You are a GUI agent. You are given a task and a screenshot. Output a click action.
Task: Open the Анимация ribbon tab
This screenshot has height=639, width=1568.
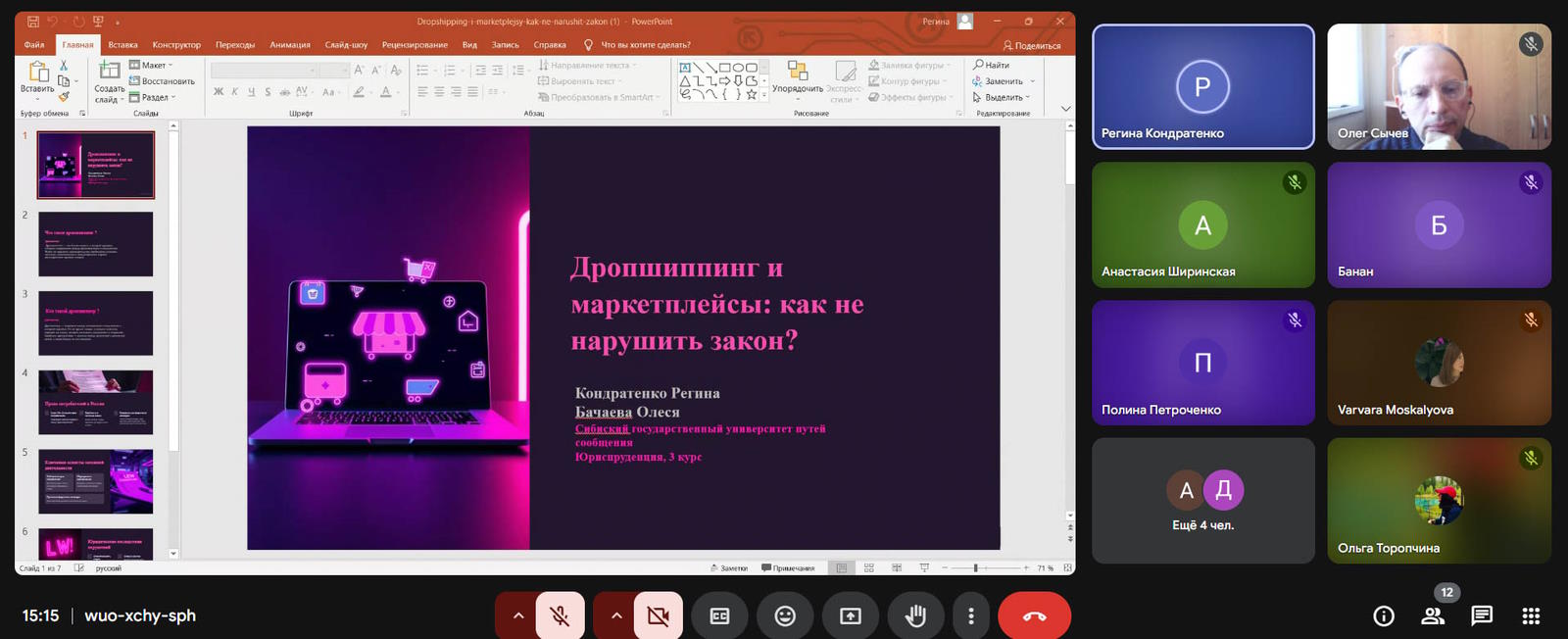tap(290, 45)
